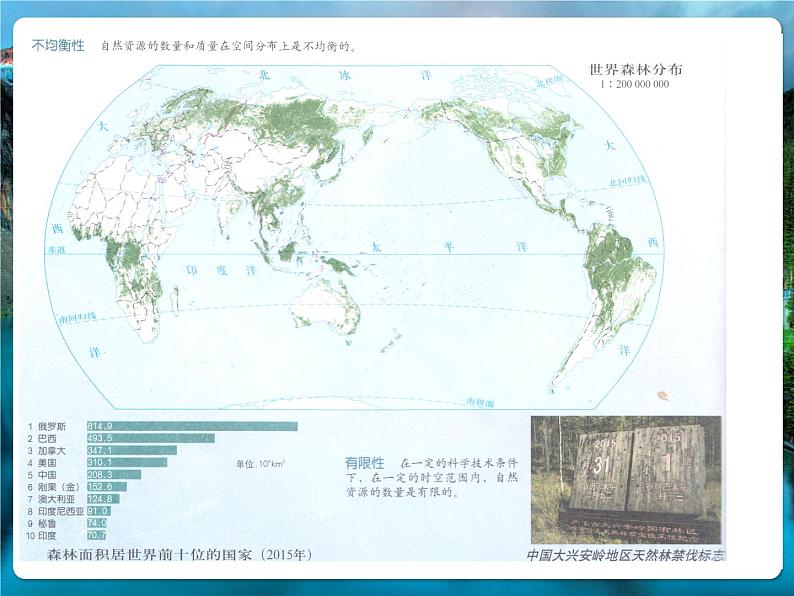This screenshot has width=794, height=596.
Task: Click the 印度 70.7 bar
Action: point(97,534)
